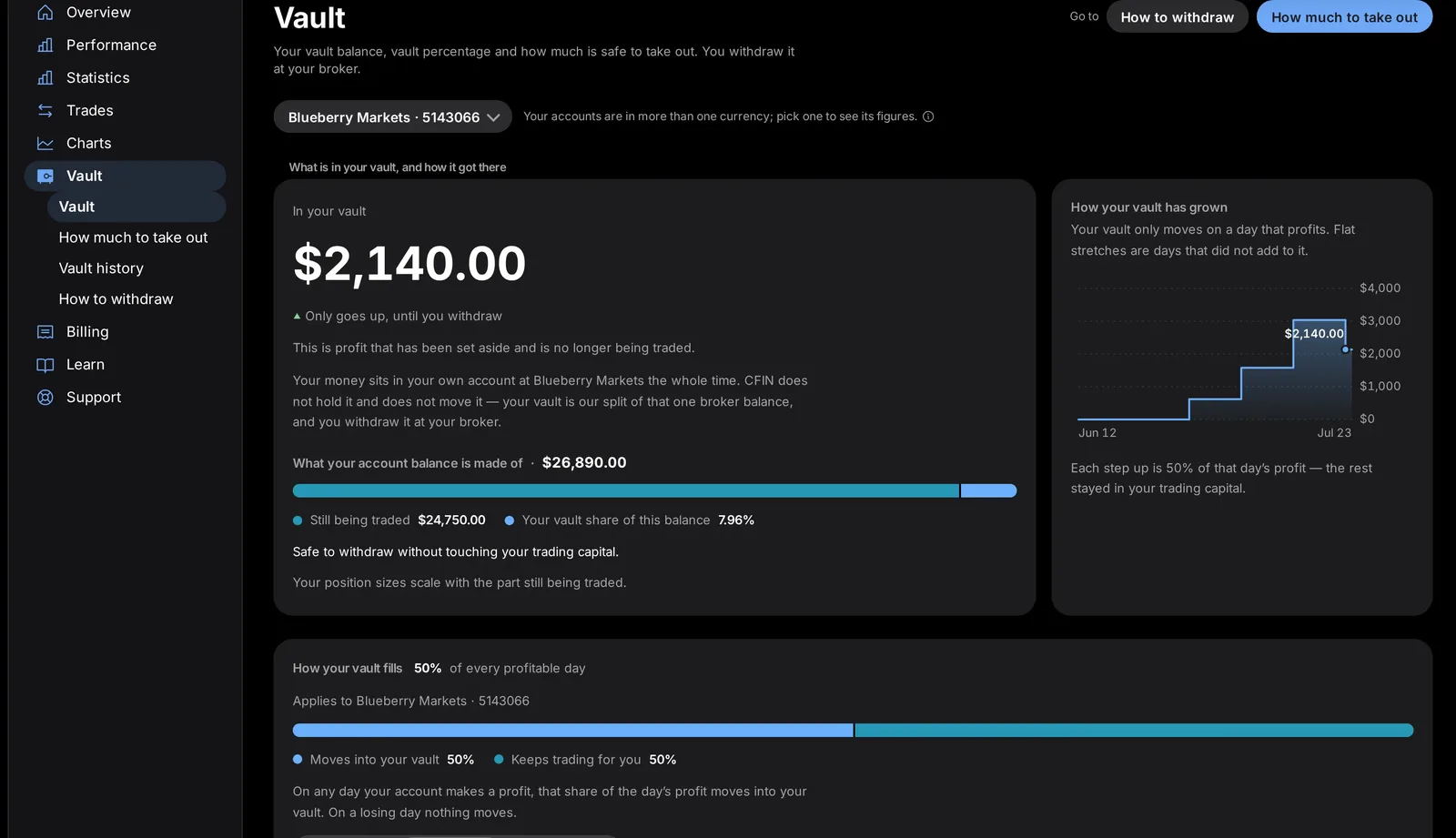Click the $2,140.00 data point on growth chart
The width and height of the screenshot is (1456, 838).
(1346, 349)
